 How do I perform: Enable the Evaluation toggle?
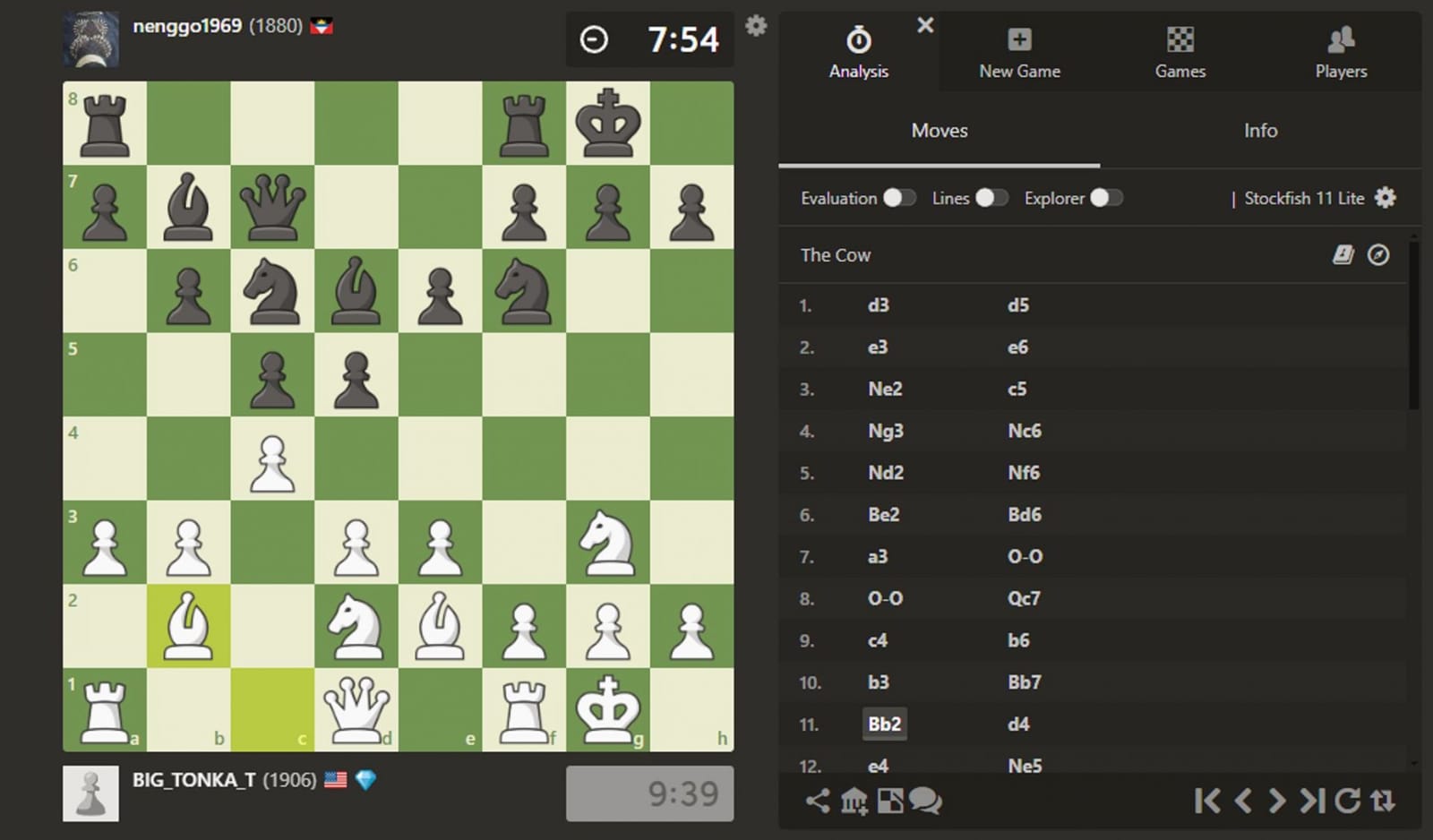(901, 198)
